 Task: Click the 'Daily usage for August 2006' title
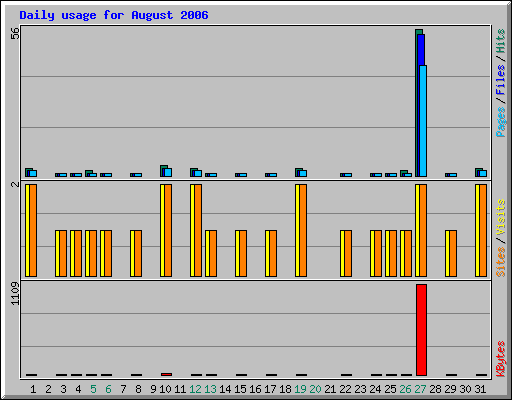(x=114, y=15)
